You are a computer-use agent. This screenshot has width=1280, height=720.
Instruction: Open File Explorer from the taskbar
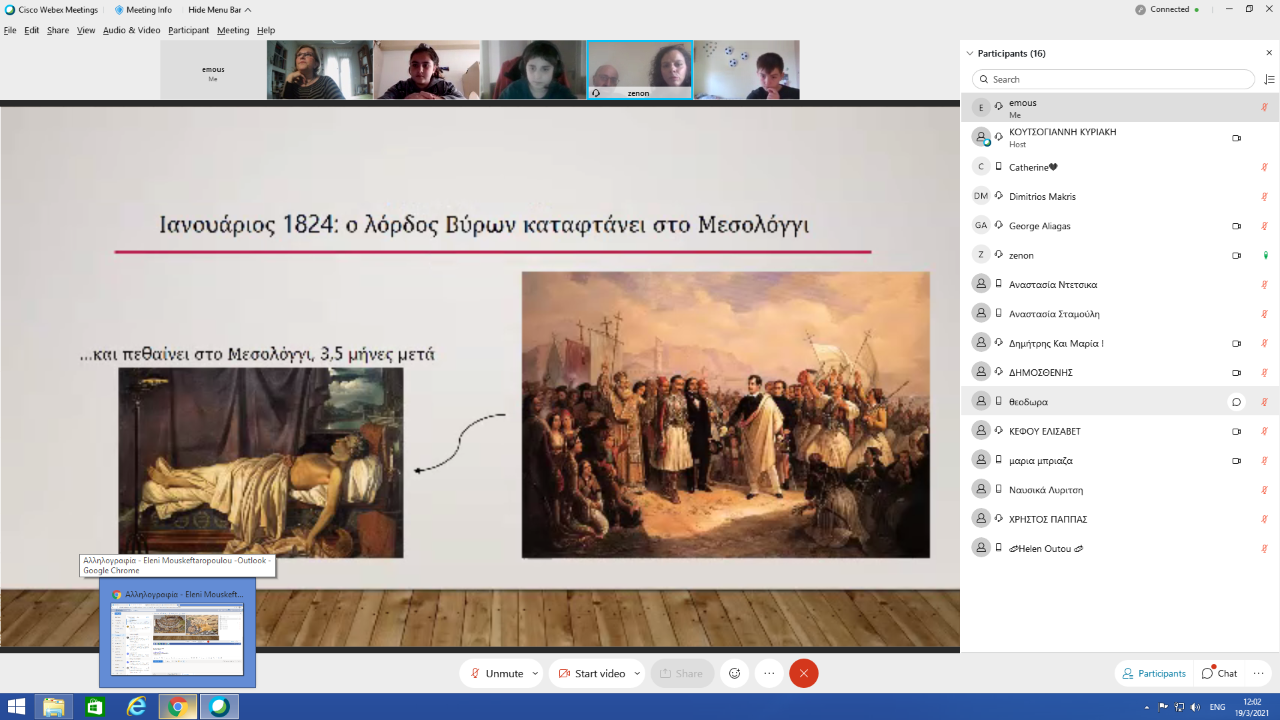click(x=54, y=707)
